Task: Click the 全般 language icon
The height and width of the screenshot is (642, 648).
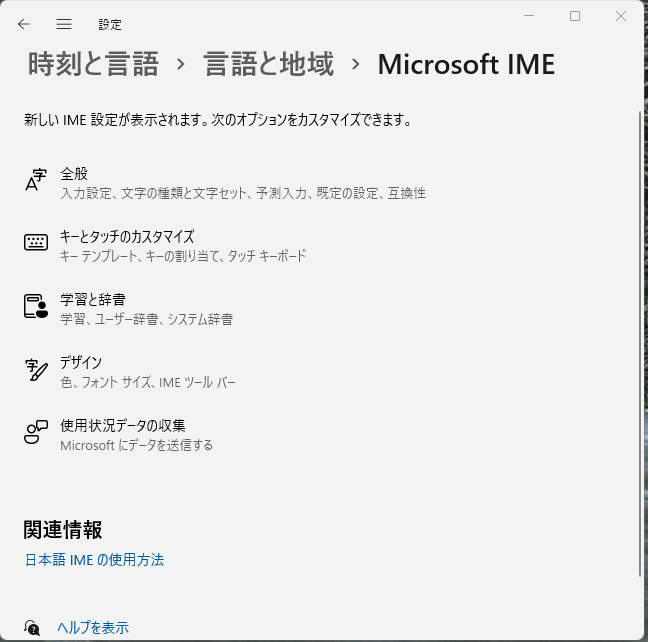Action: (x=36, y=180)
